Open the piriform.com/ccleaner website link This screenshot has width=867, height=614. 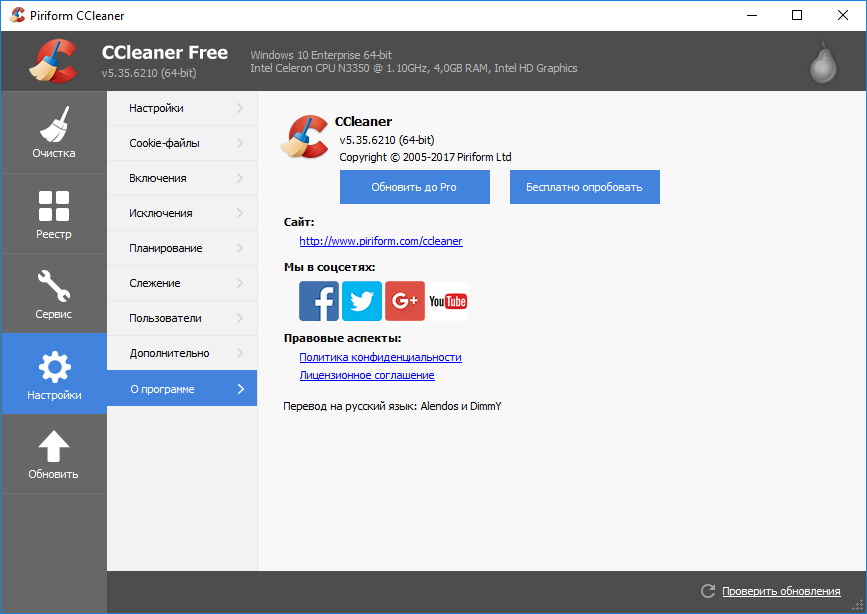coord(381,241)
